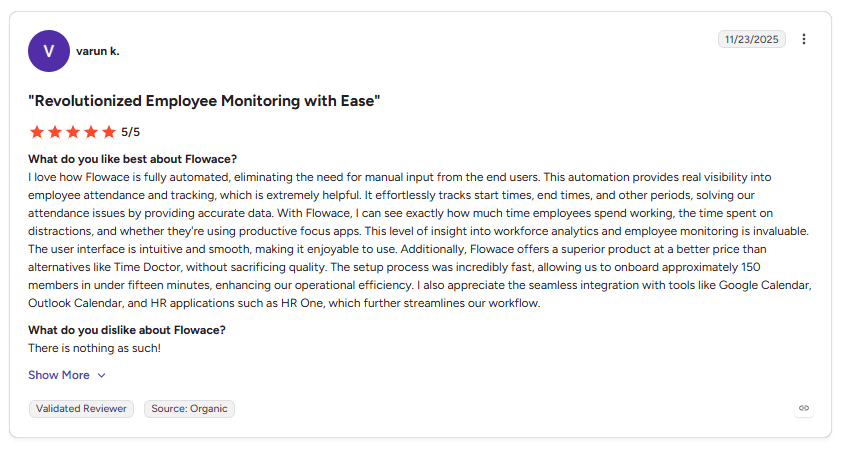Click the fourth star in the rating
Screen dimensions: 844x451
coord(91,132)
